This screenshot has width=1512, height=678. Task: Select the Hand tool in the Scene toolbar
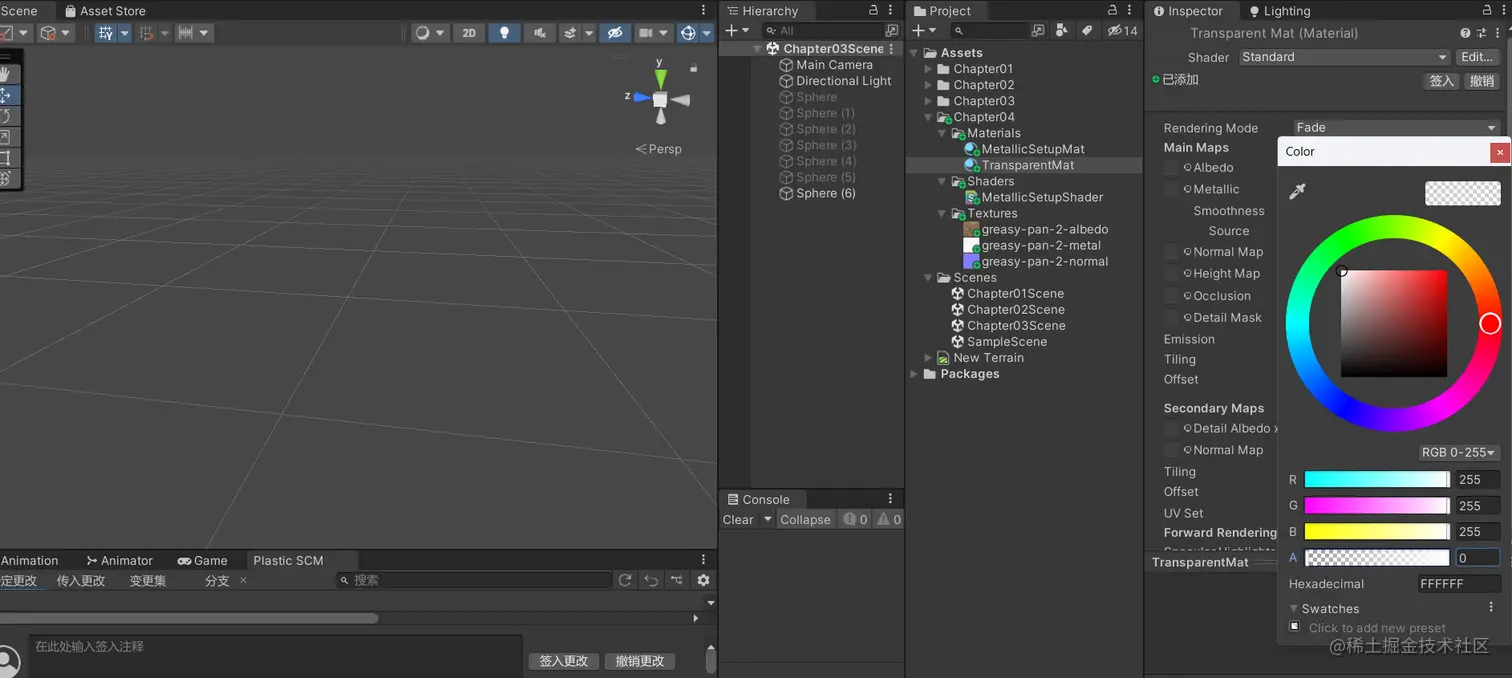point(6,74)
